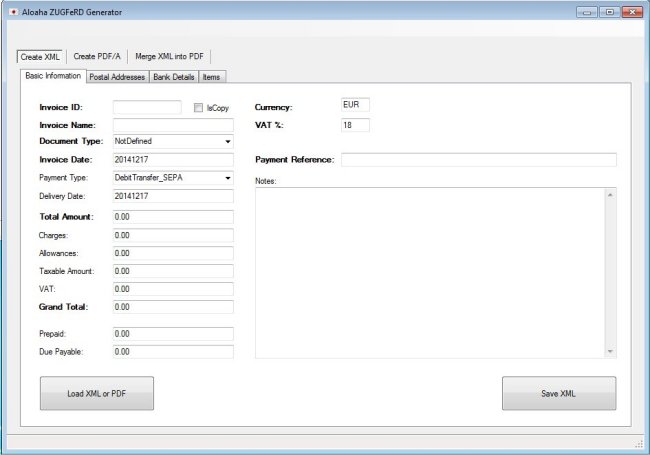650x455 pixels.
Task: Select the Prepaid field
Action: [x=173, y=334]
